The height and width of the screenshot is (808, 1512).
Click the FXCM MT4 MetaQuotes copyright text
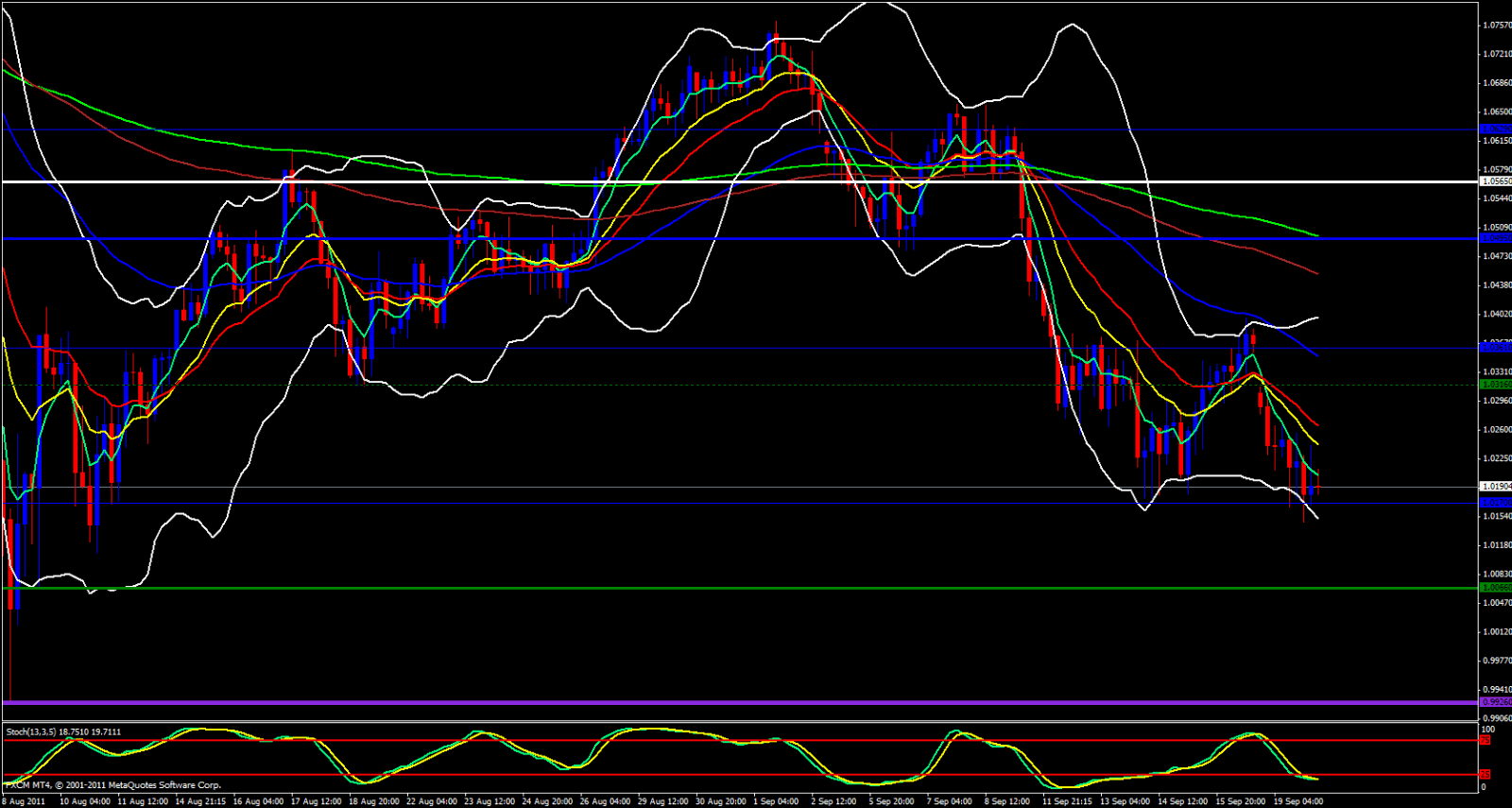pos(113,785)
